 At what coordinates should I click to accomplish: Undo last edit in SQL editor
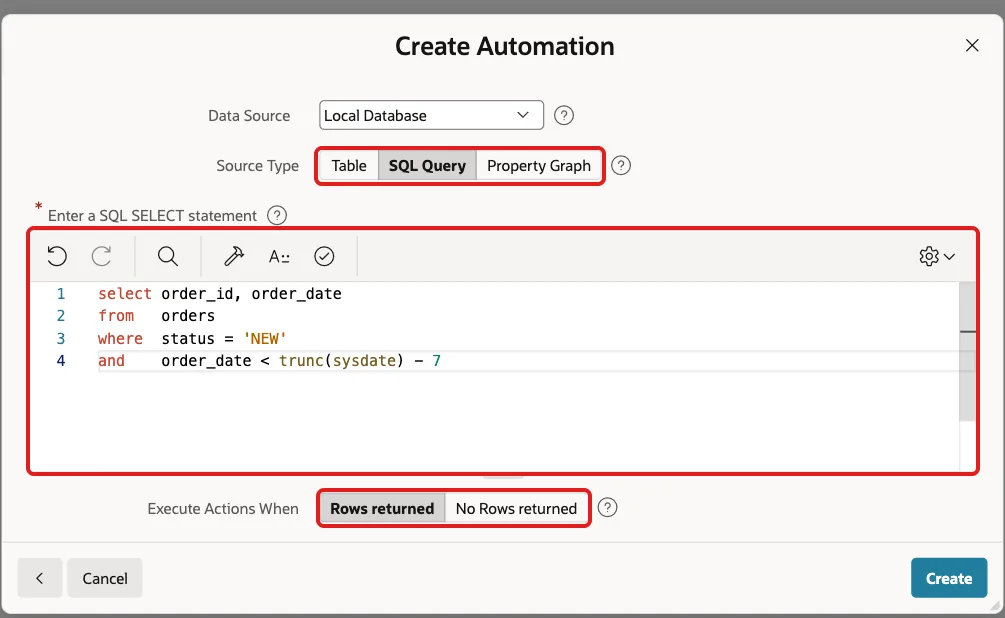coord(57,256)
